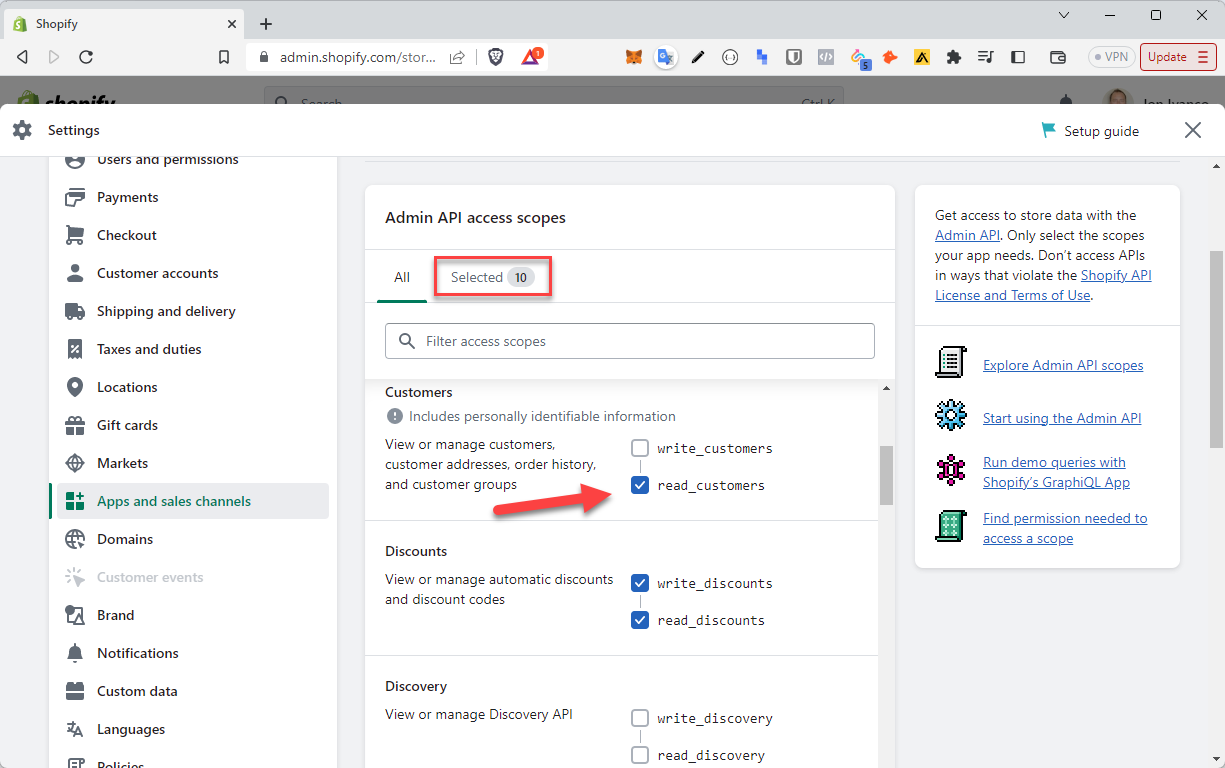Switch to the Selected 10 tab

pos(493,277)
